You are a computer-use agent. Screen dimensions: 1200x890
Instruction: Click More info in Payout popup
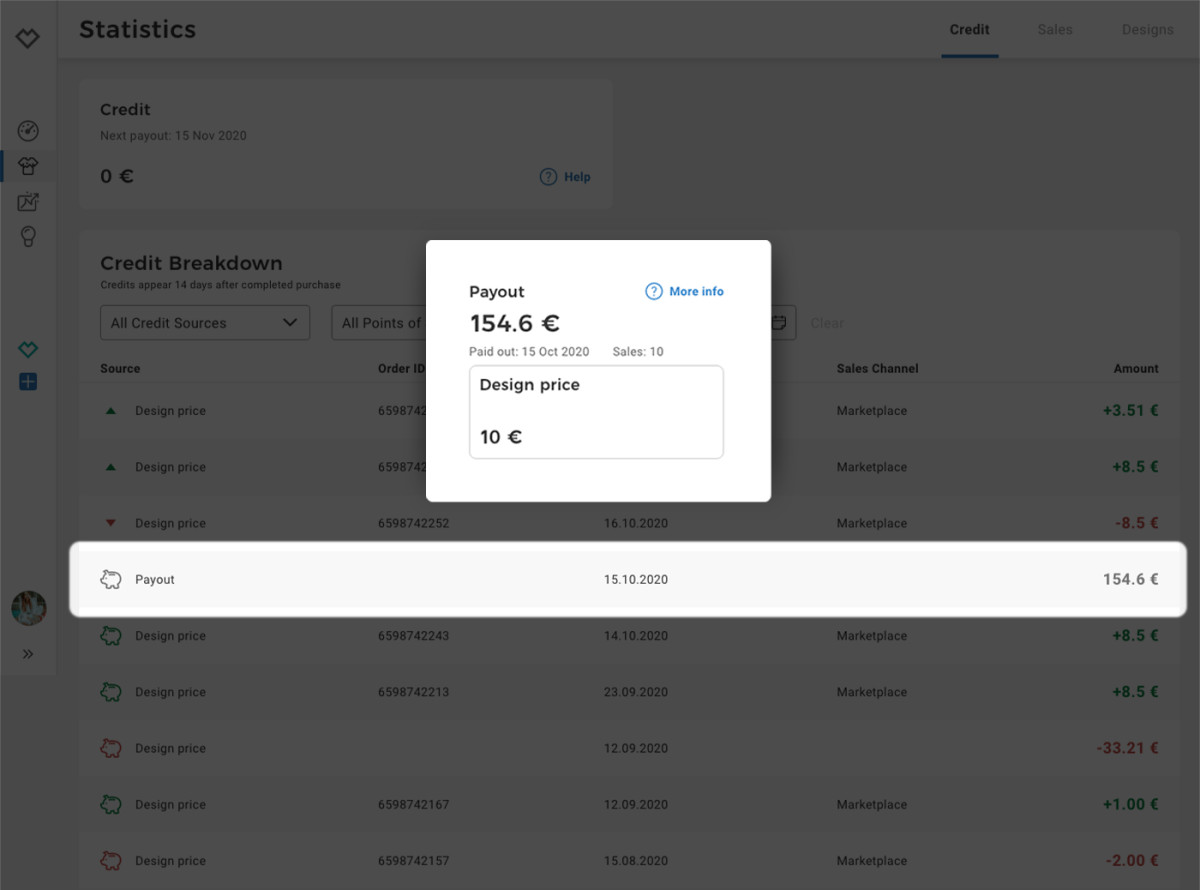(x=685, y=292)
